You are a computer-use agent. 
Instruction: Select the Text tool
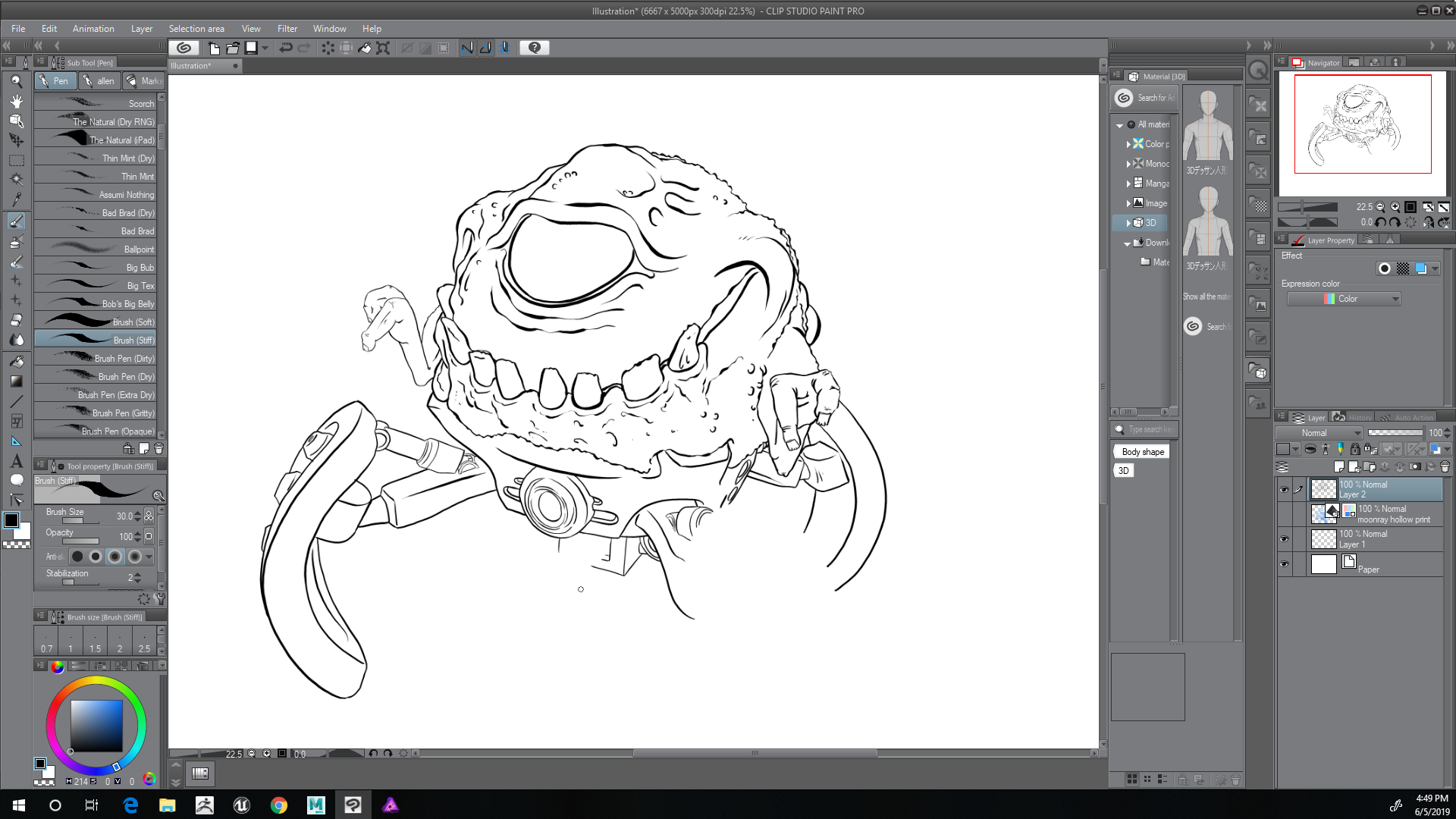16,461
